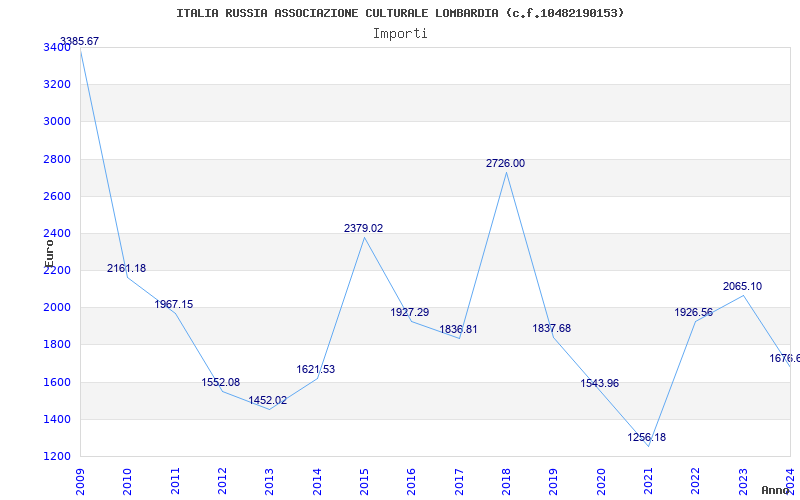Click the Anno x-axis title
The image size is (800, 500).
[x=776, y=490]
